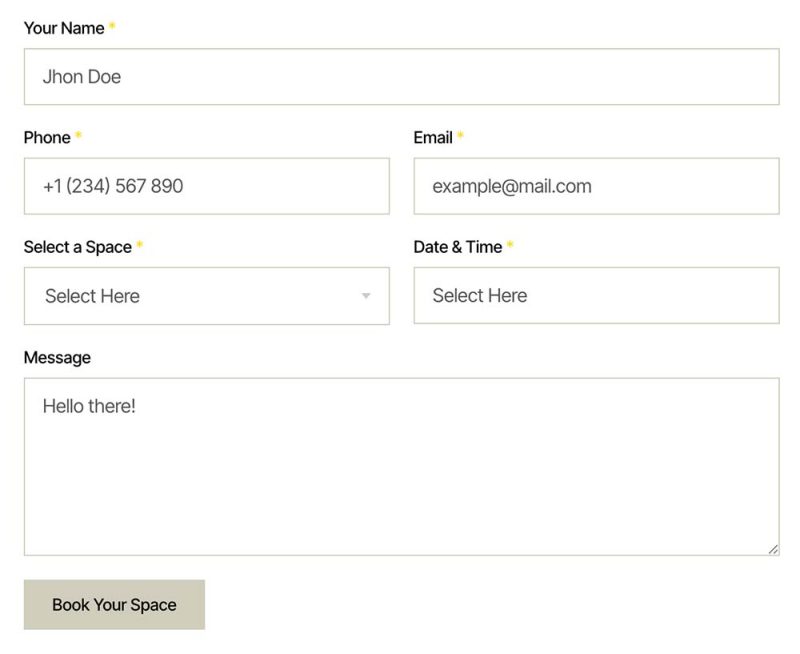800x654 pixels.
Task: Click the "Your Name" field label
Action: click(x=64, y=28)
